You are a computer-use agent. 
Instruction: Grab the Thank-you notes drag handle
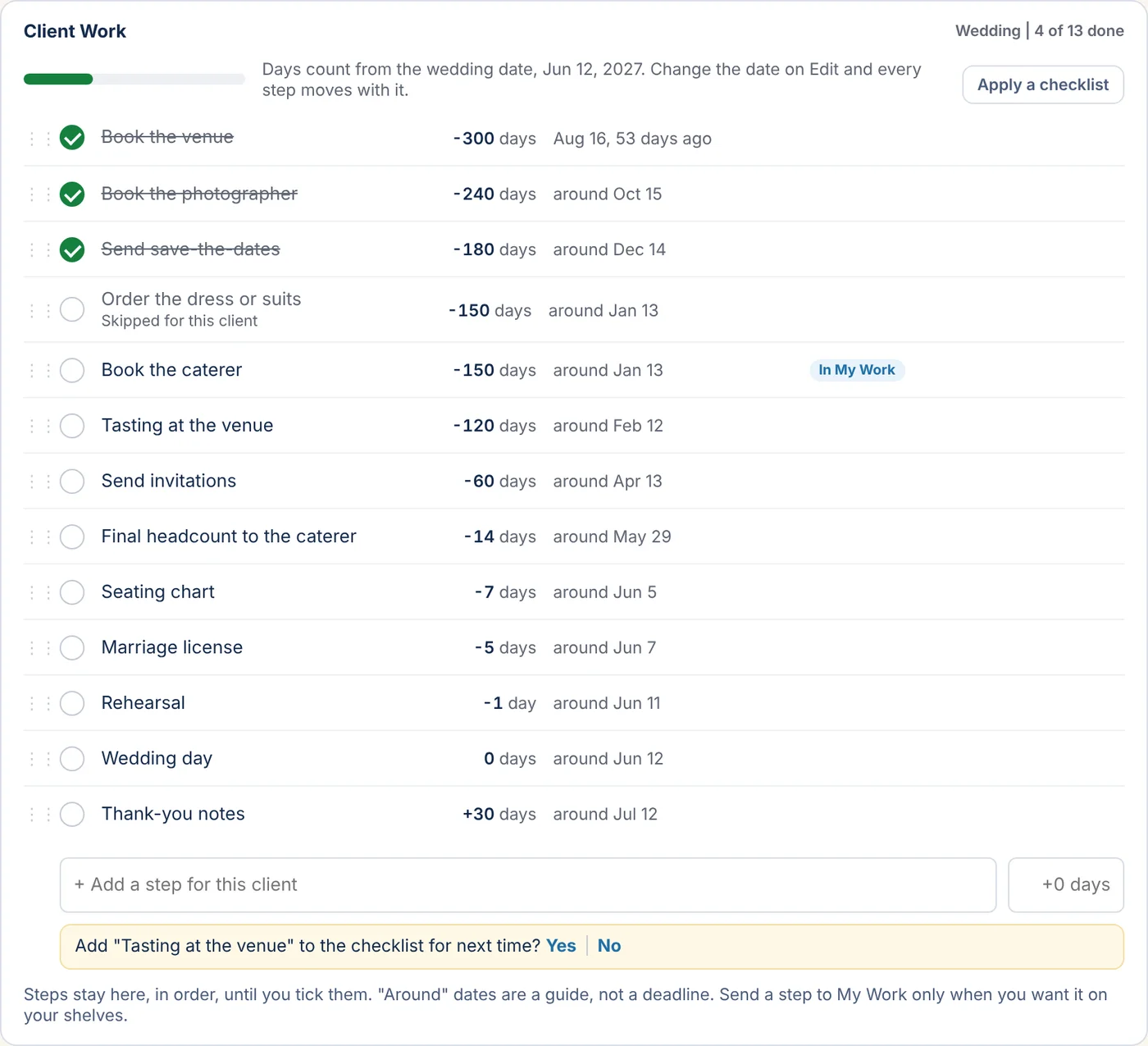pyautogui.click(x=40, y=815)
